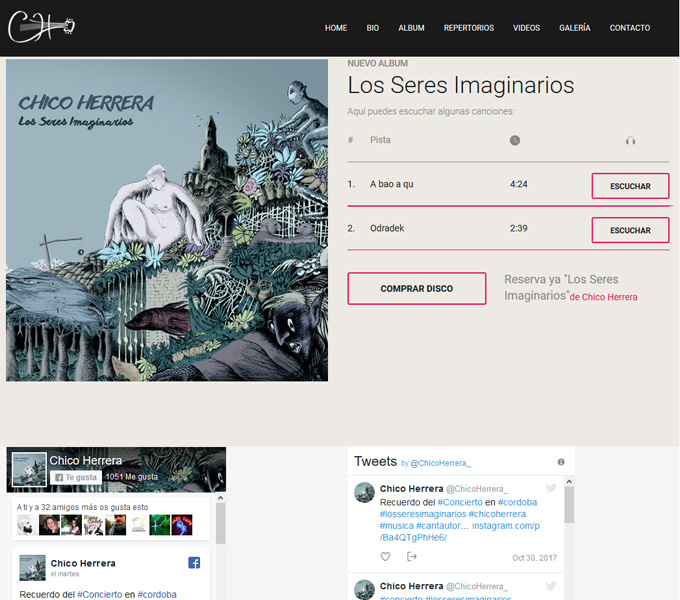Click Twitter widget info icon
The height and width of the screenshot is (600, 680).
(x=561, y=462)
